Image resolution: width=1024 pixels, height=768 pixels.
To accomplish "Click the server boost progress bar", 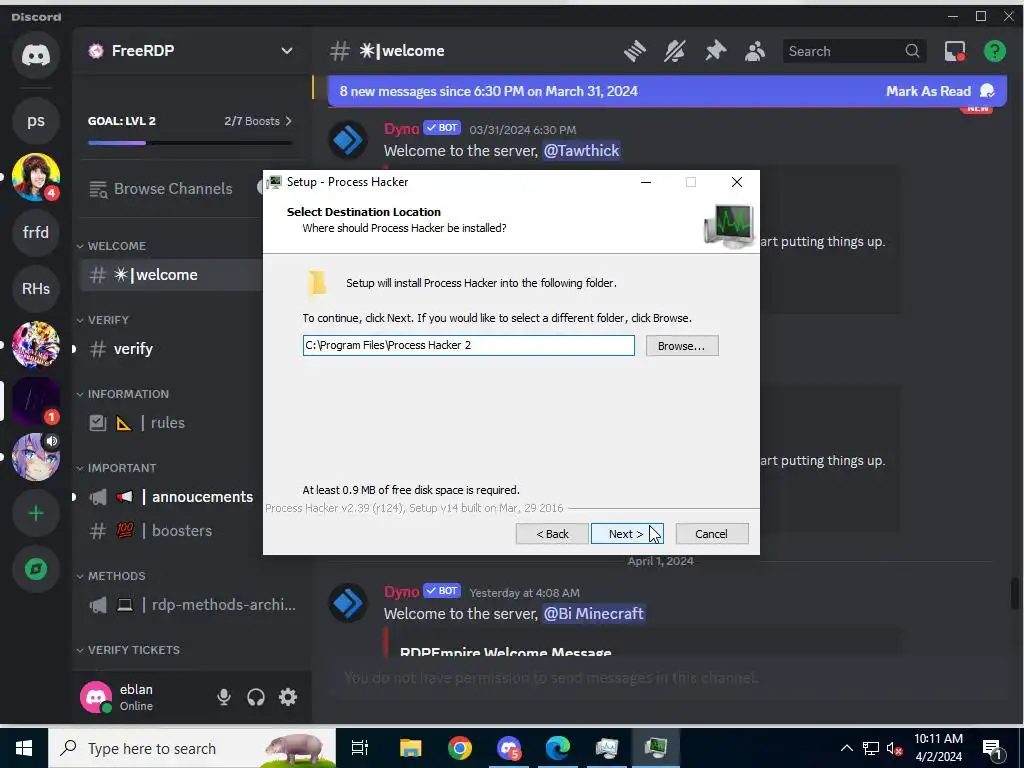I will point(189,142).
